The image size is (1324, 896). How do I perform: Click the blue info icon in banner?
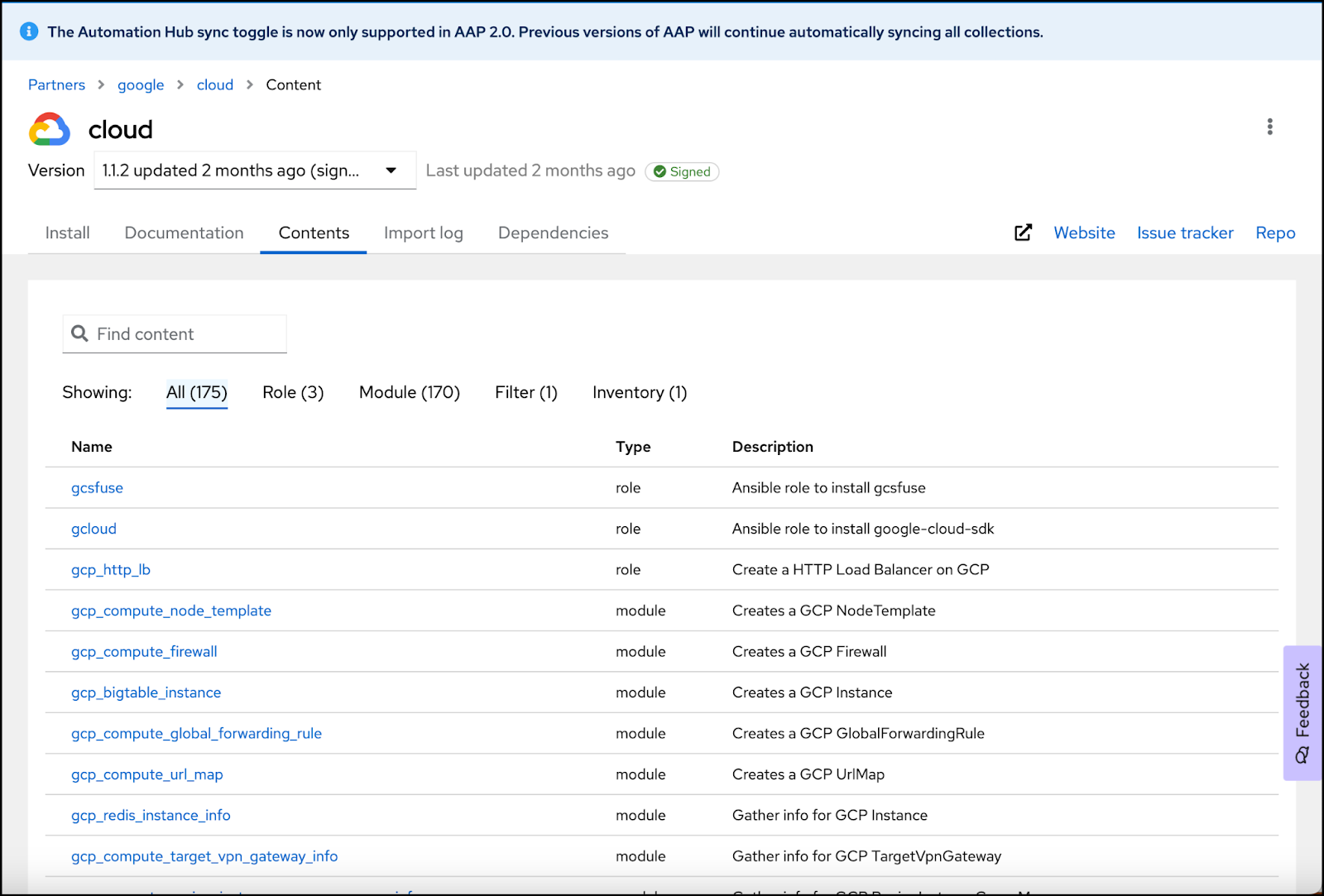pyautogui.click(x=29, y=31)
